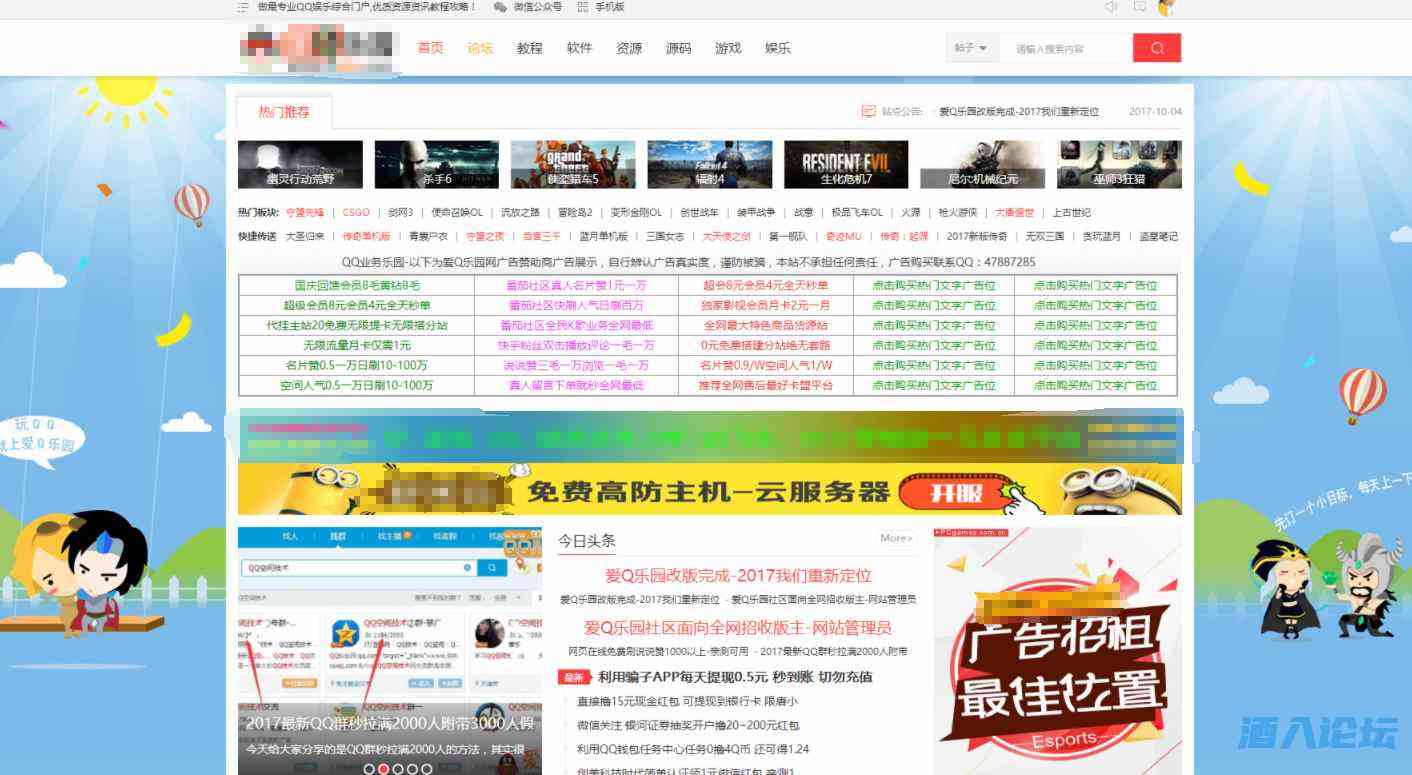Expand the 帖子 search type dropdown

[x=971, y=48]
